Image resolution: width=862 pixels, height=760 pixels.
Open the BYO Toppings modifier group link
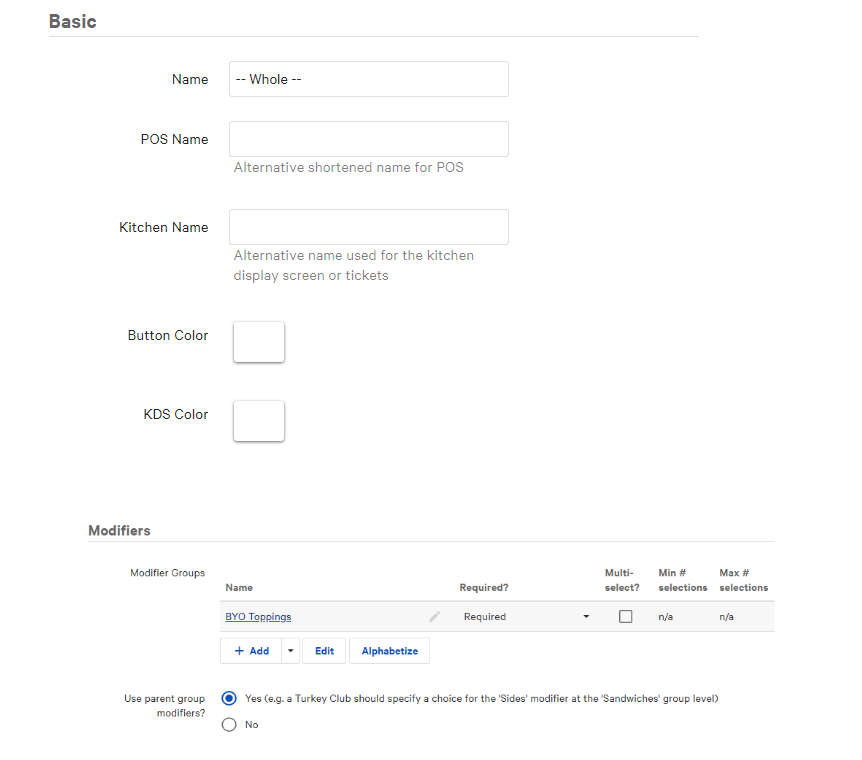[258, 617]
